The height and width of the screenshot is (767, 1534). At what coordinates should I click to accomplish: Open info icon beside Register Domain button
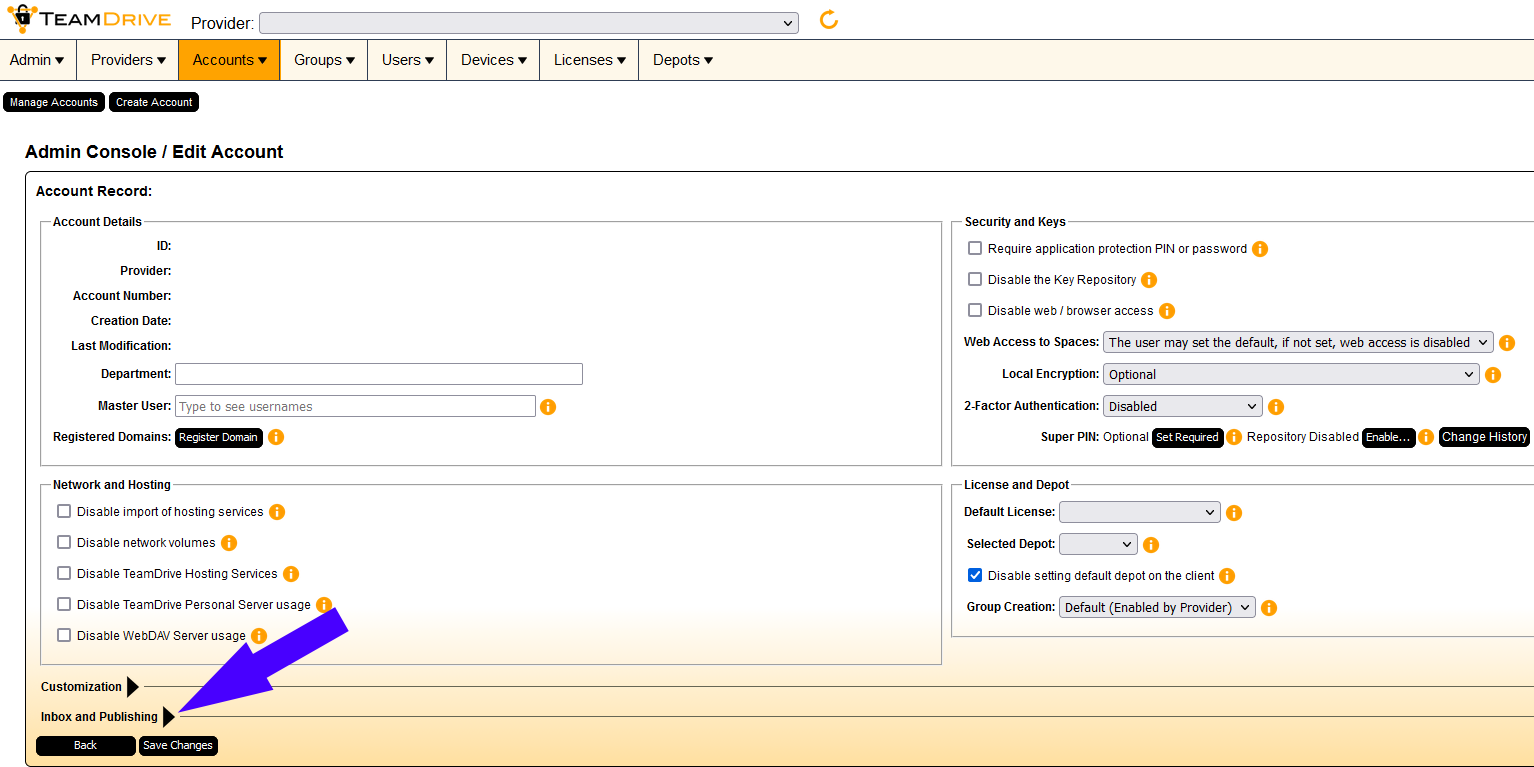pos(276,437)
